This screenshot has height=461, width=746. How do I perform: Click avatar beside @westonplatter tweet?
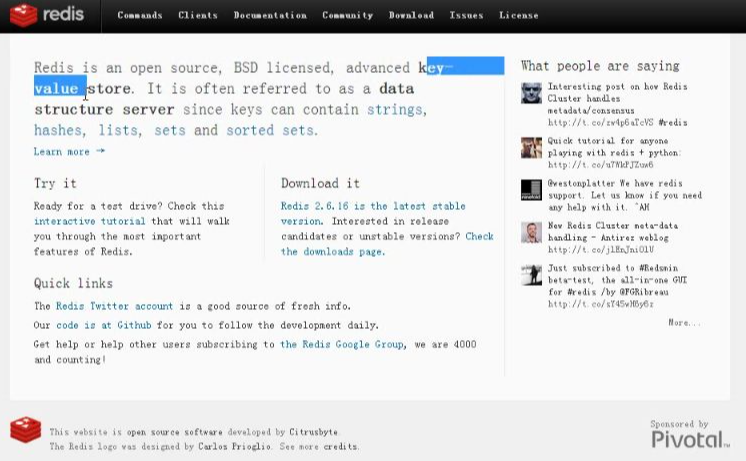click(x=531, y=190)
